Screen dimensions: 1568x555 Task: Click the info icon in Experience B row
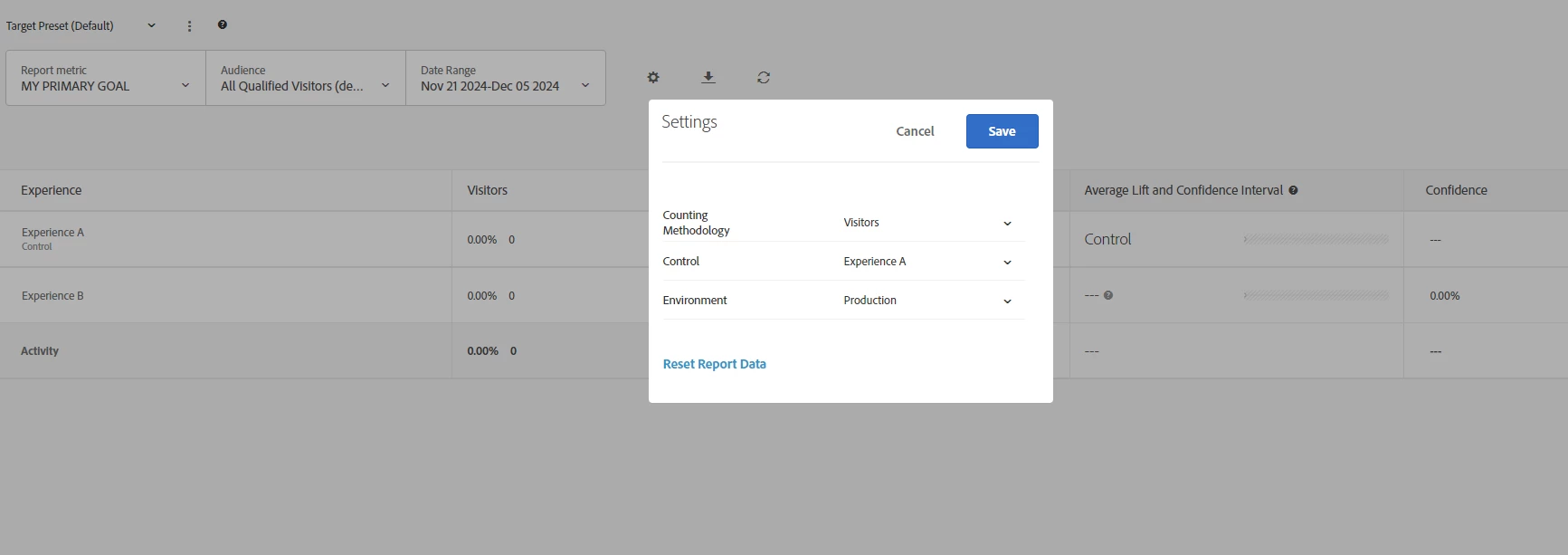1108,295
